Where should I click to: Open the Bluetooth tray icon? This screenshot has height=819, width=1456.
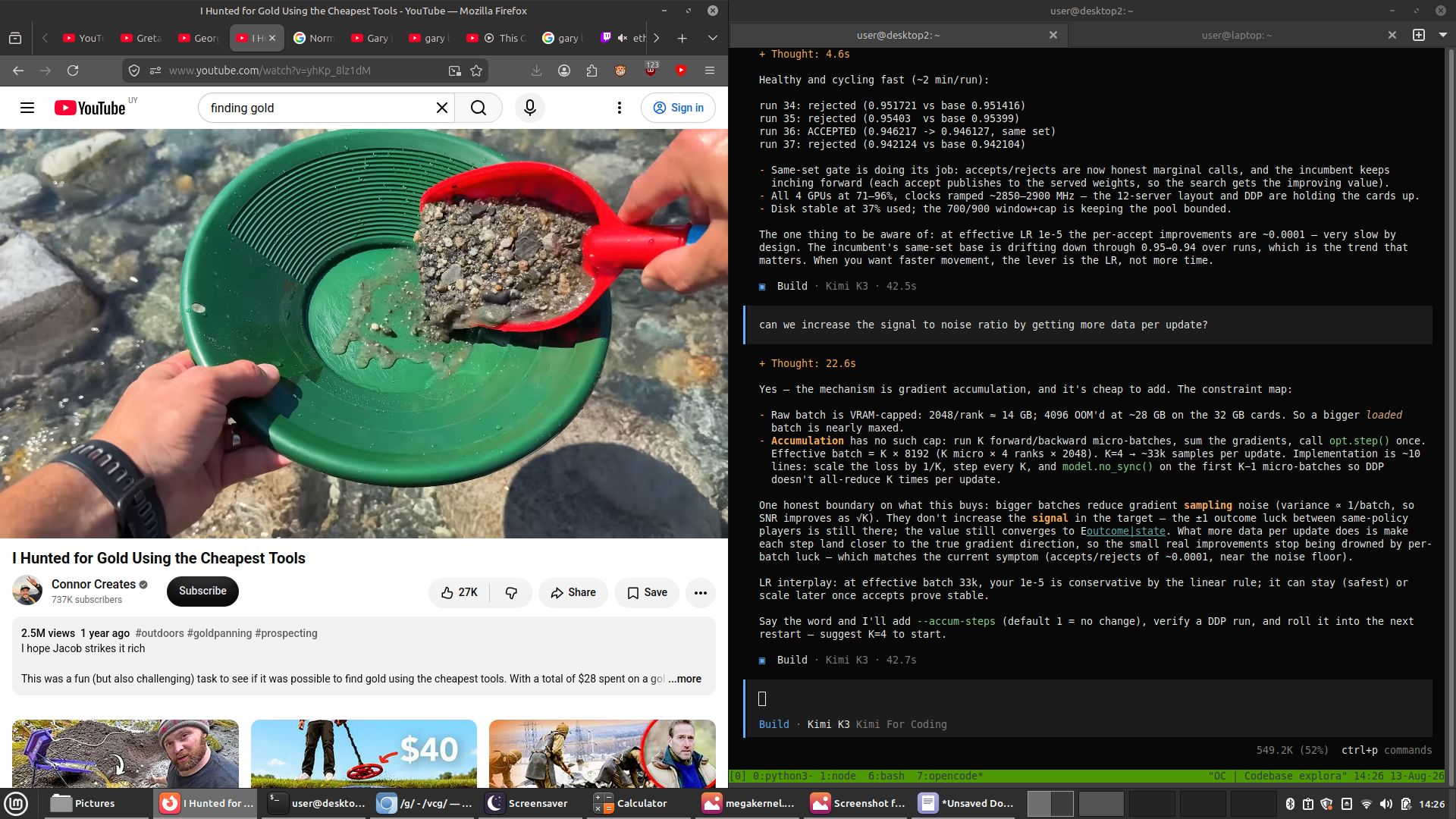pos(1290,804)
